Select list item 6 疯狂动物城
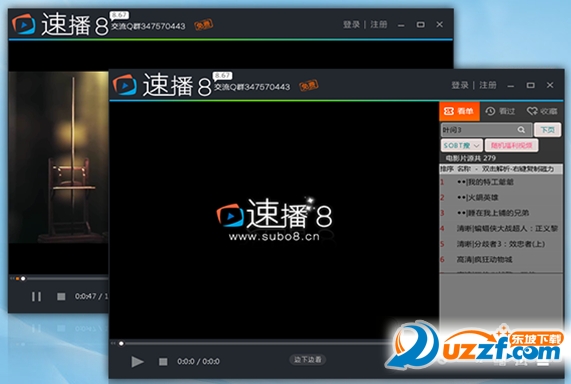This screenshot has height=384, width=571. [x=501, y=259]
